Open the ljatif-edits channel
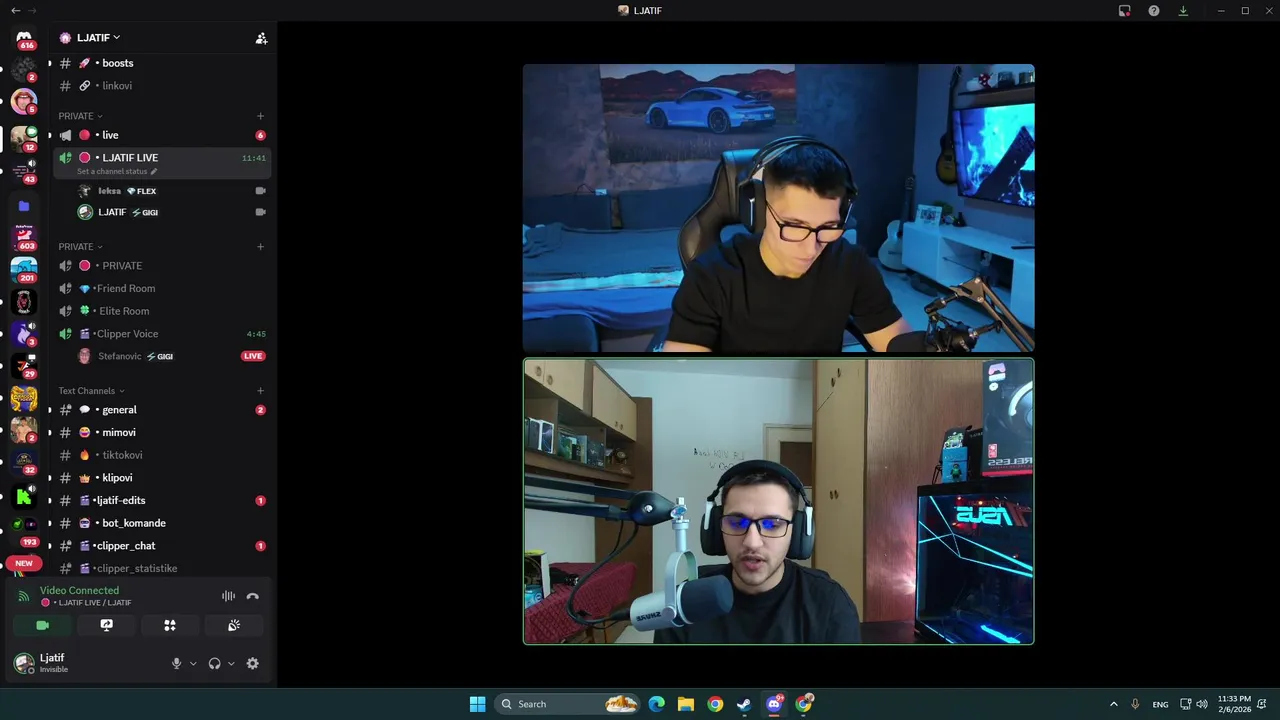The height and width of the screenshot is (720, 1280). click(161, 501)
